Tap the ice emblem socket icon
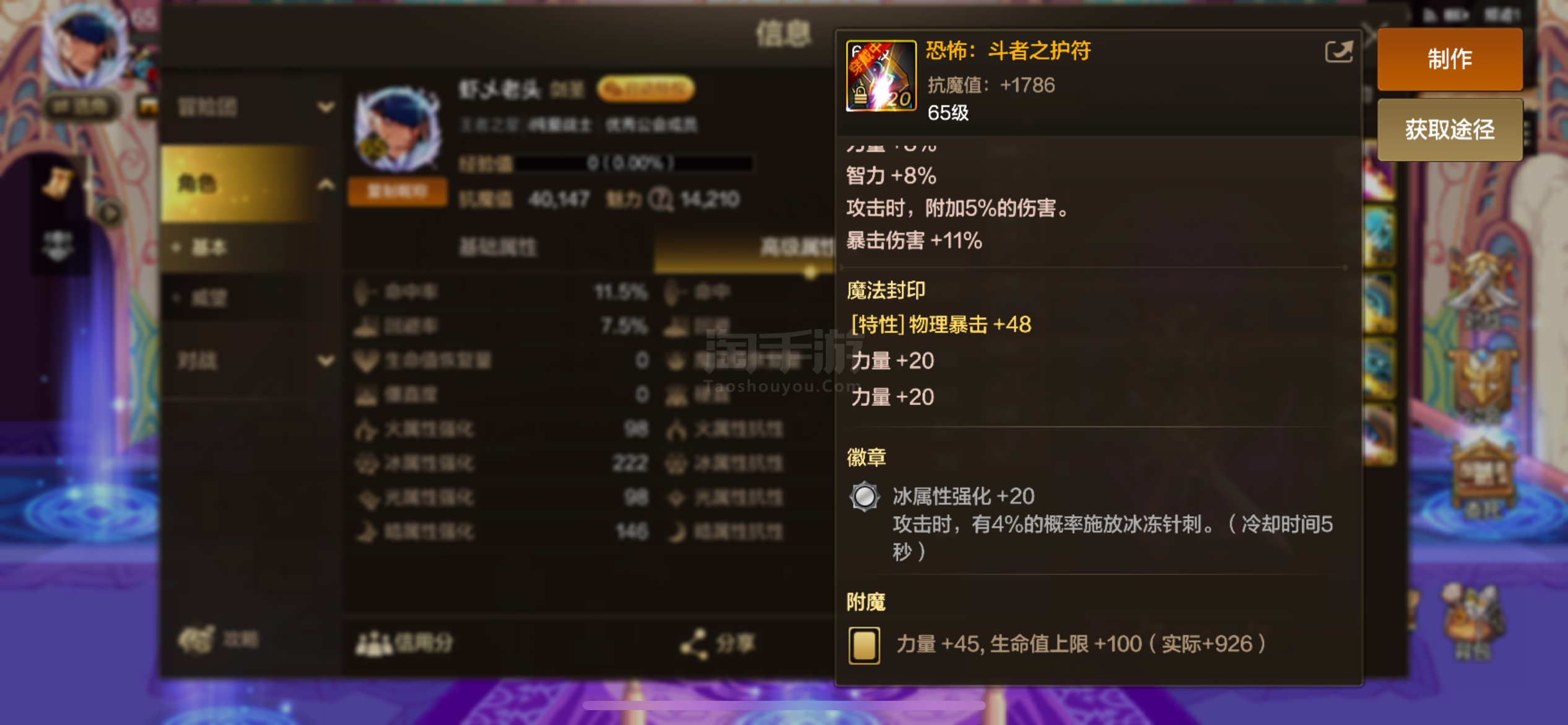Viewport: 1568px width, 725px height. pos(864,496)
